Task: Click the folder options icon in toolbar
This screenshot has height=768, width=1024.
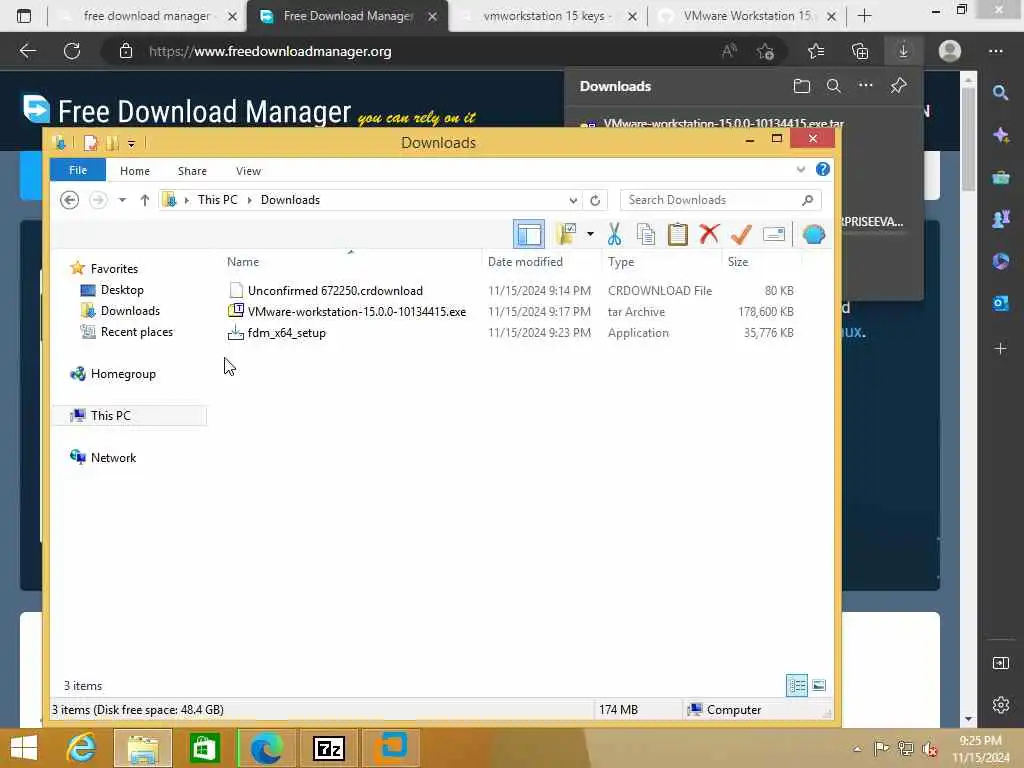Action: 566,234
